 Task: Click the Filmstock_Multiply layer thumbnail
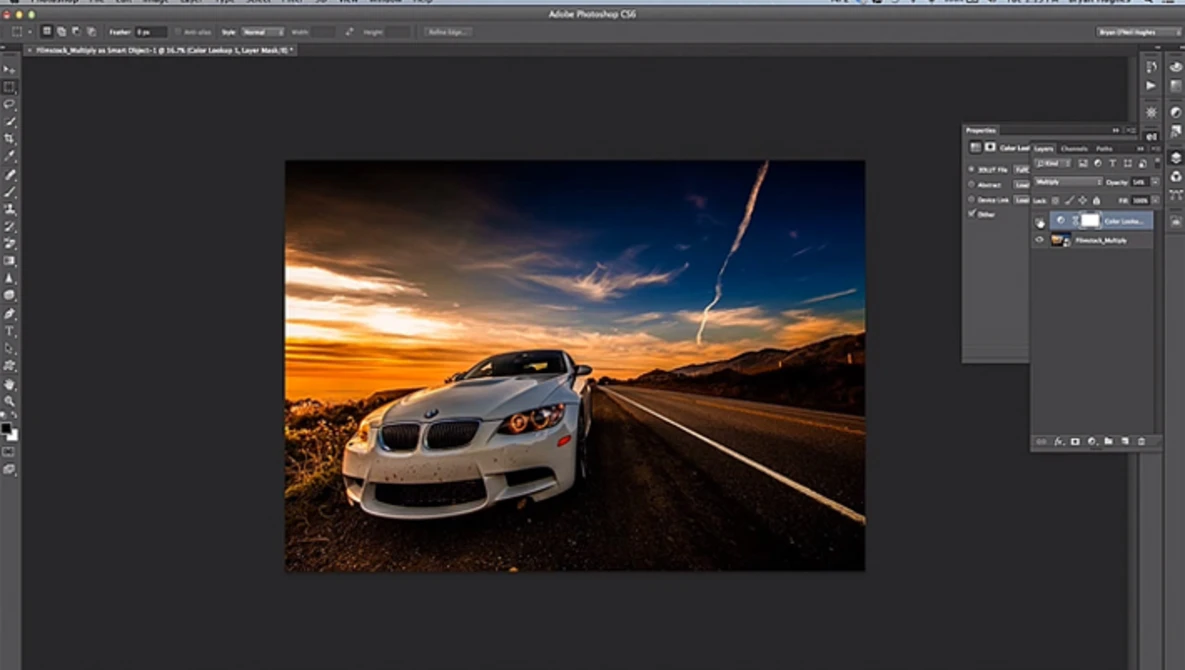tap(1060, 240)
